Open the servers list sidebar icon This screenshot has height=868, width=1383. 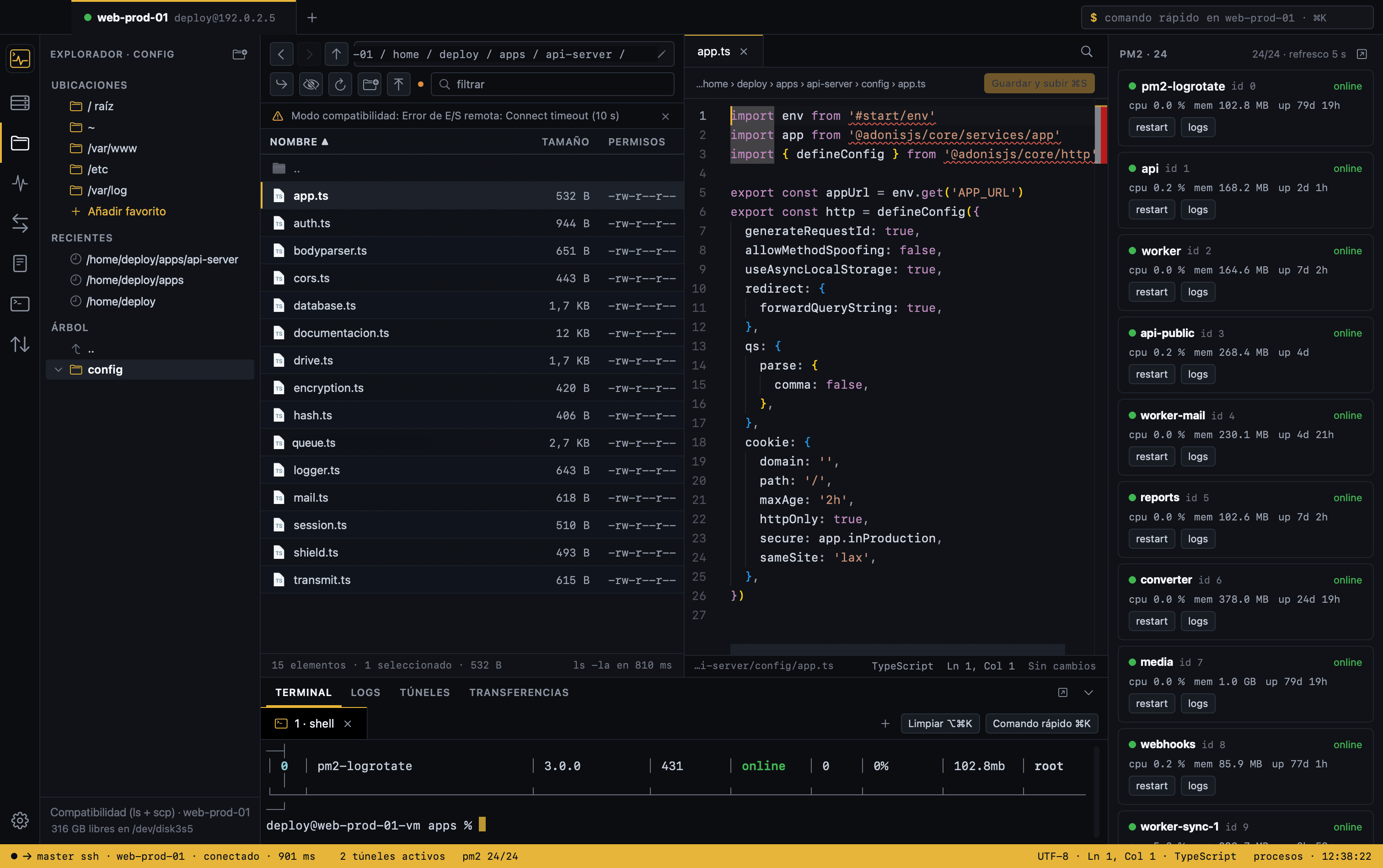(x=20, y=103)
